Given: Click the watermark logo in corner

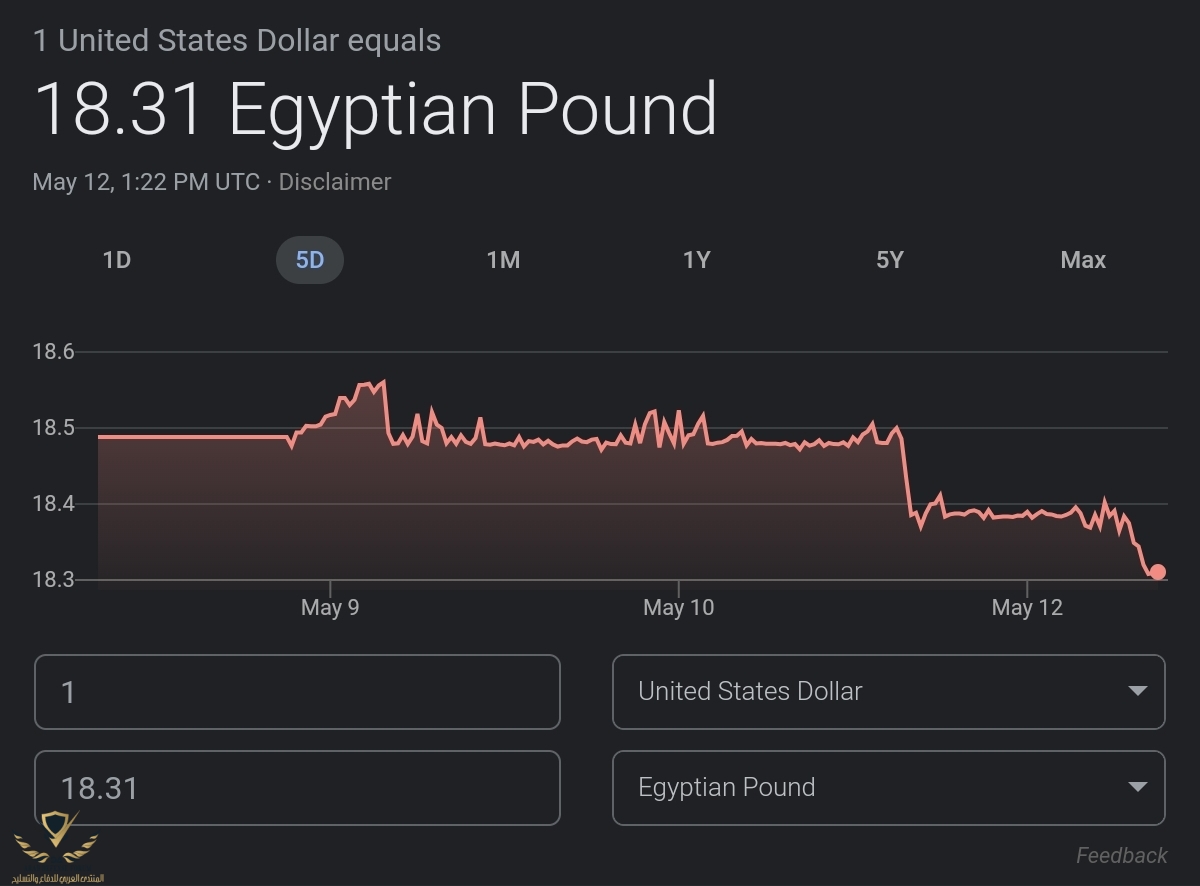Looking at the screenshot, I should click(x=55, y=845).
